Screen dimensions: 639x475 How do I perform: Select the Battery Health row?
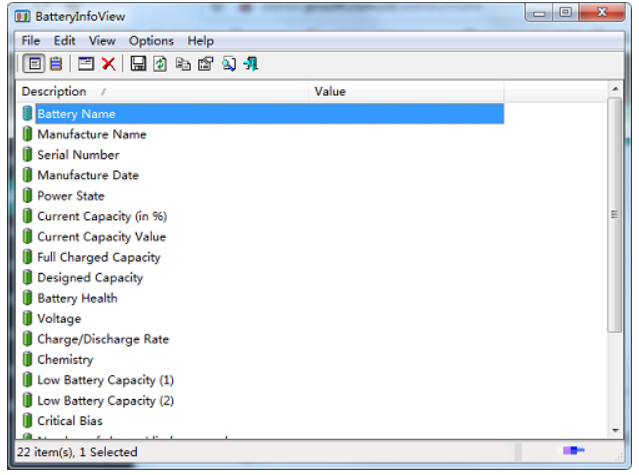pos(77,298)
